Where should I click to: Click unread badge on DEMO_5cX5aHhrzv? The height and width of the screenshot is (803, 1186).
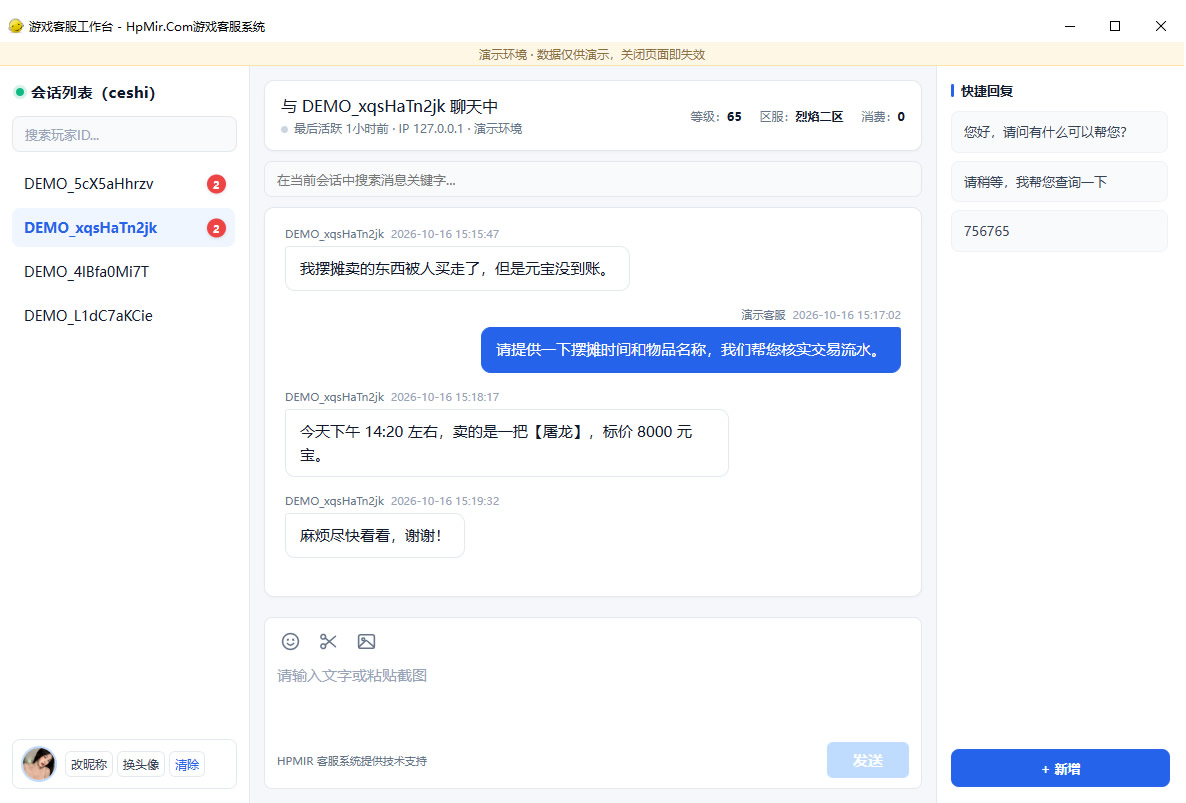click(216, 184)
